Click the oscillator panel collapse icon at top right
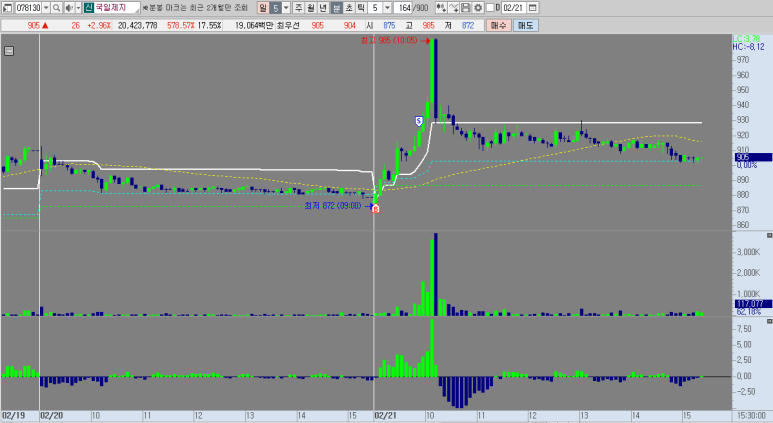 [769, 321]
